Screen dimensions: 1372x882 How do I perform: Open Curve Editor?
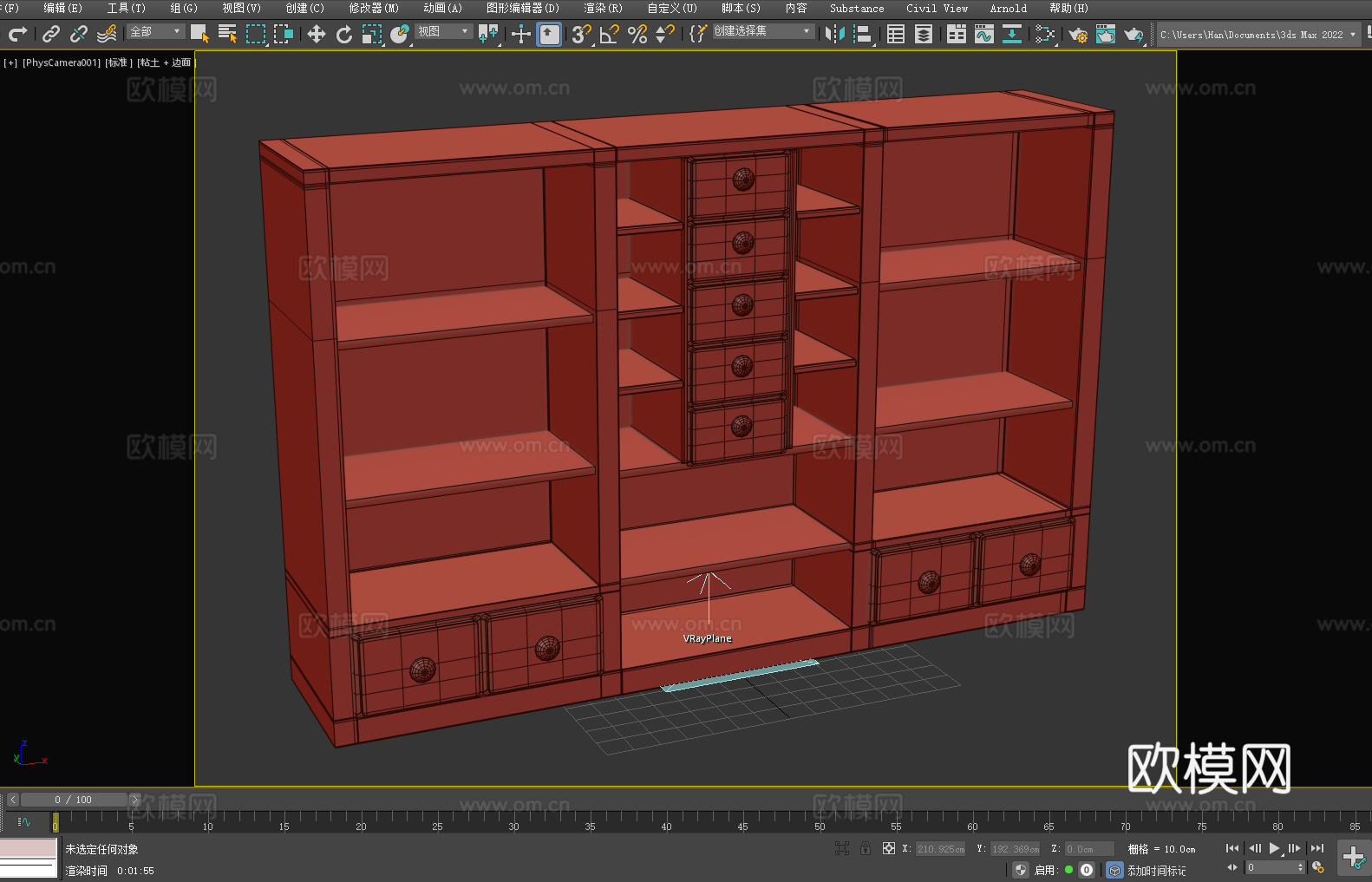tap(984, 34)
